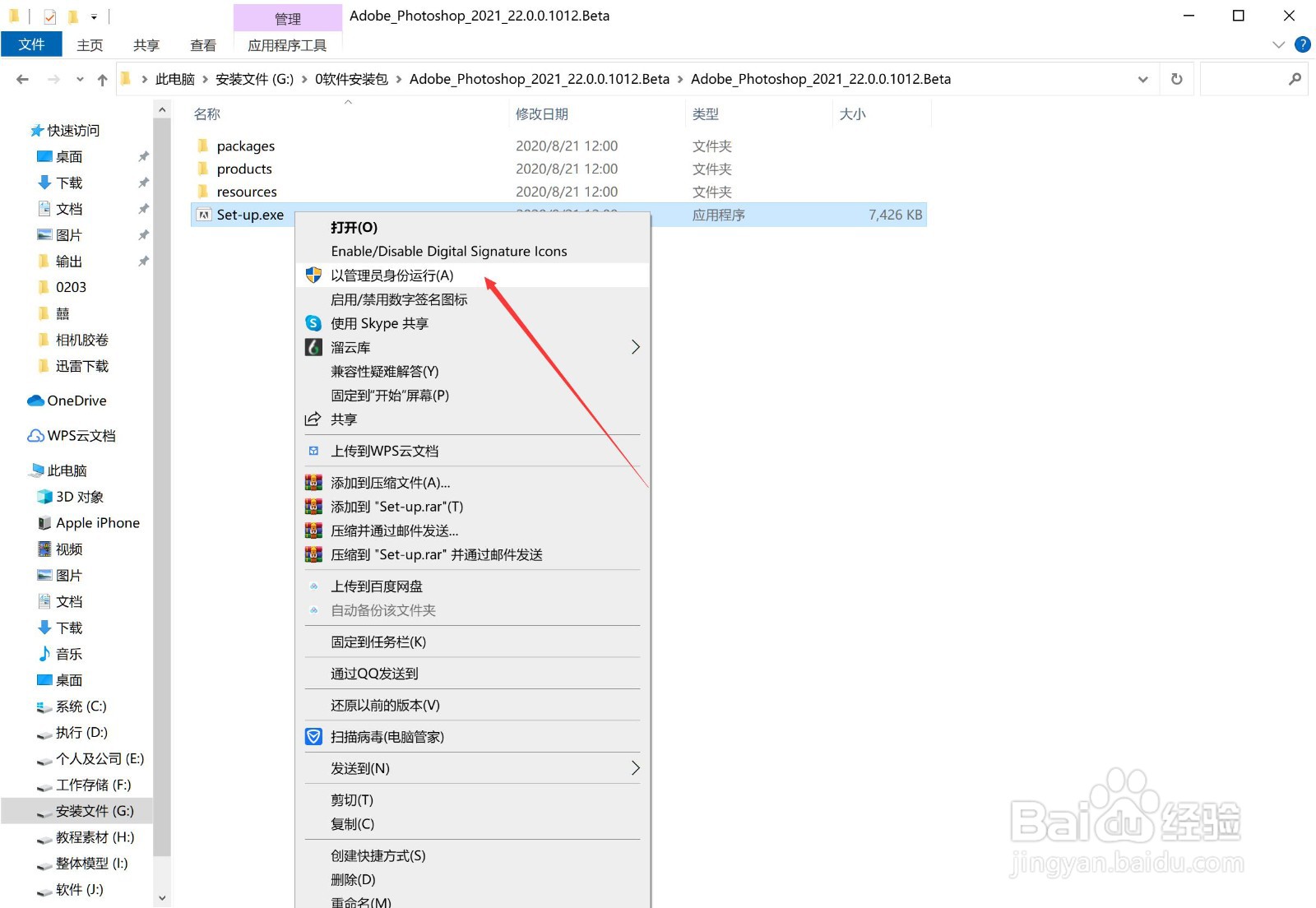
Task: Click 0软件安装包 in the address breadcrumb
Action: [x=351, y=79]
